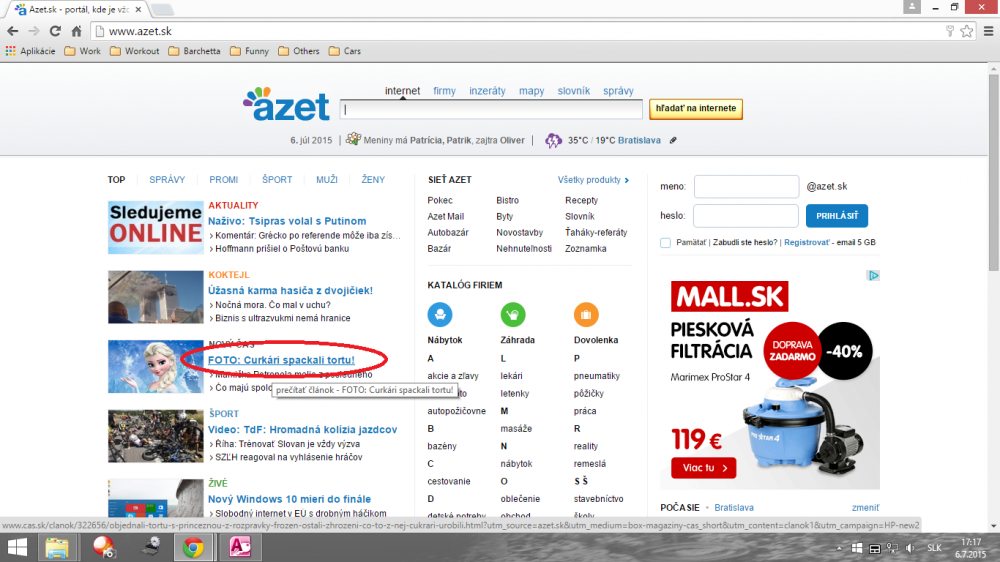Open Zabudli ste heslo link

pos(745,242)
